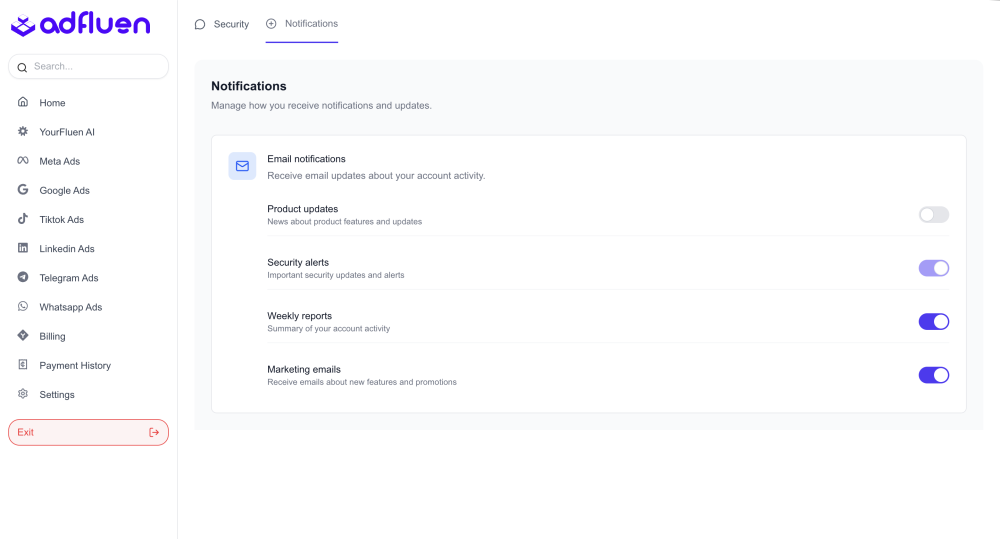Click the Meta Ads infinity icon
1000x539 pixels.
point(23,161)
